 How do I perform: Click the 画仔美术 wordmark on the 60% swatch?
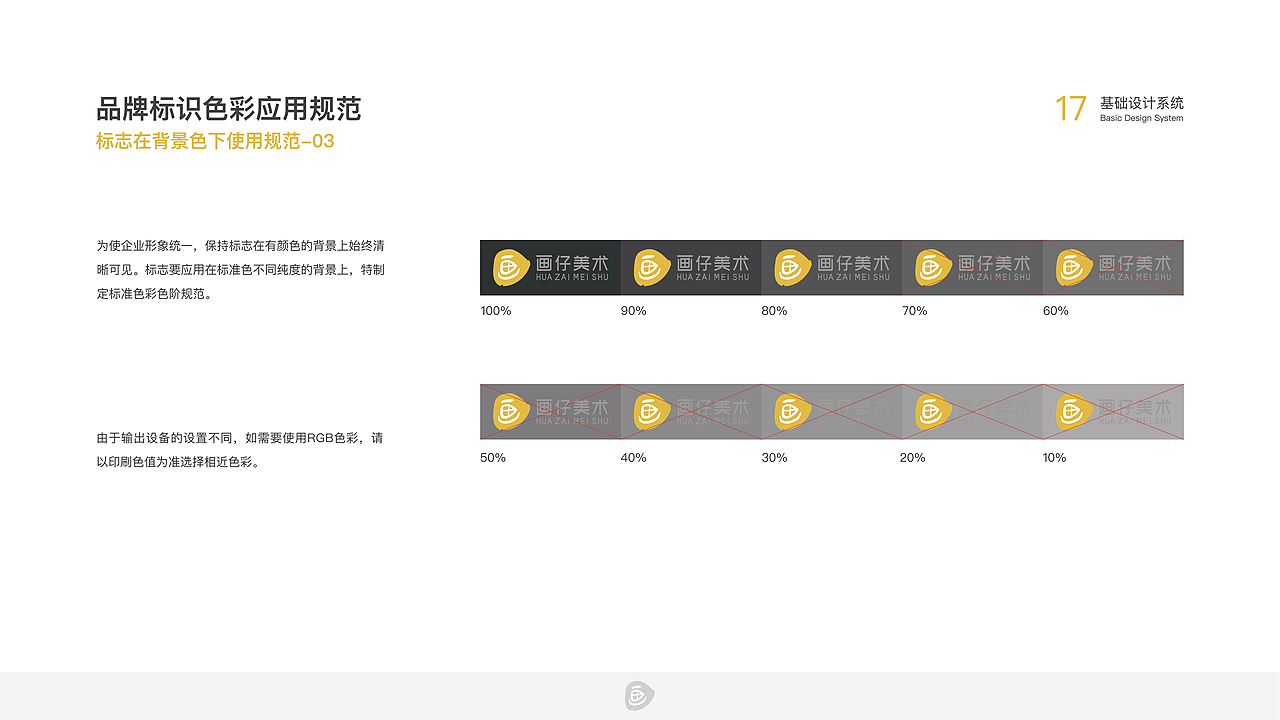[1136, 263]
